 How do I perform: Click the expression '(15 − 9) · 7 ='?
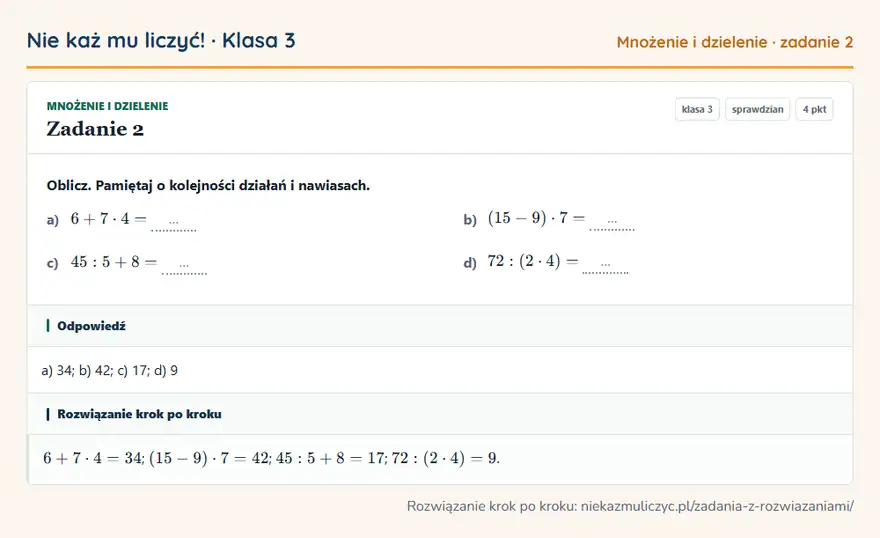tap(536, 218)
